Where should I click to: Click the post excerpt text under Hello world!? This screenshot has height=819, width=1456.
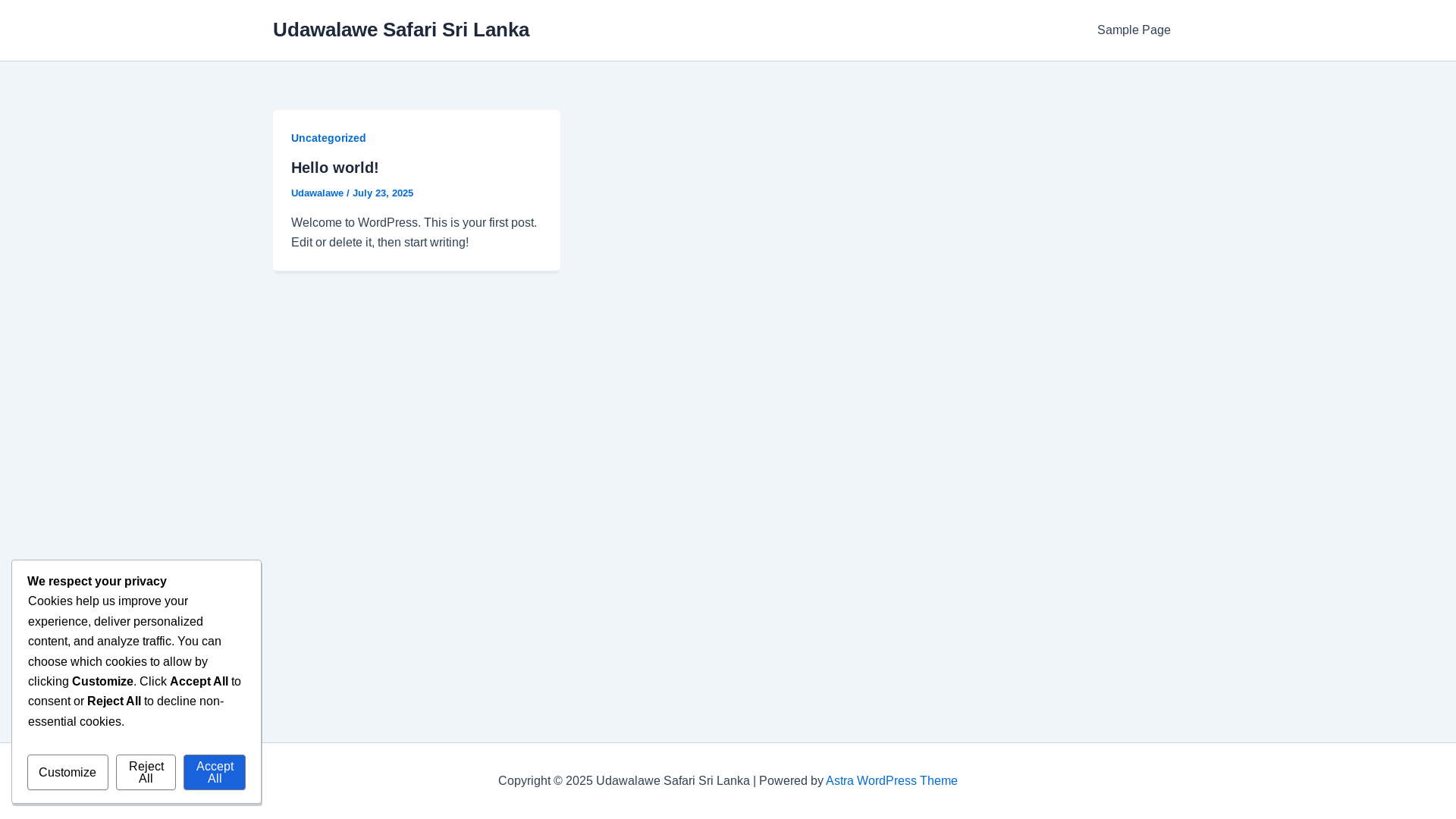414,233
